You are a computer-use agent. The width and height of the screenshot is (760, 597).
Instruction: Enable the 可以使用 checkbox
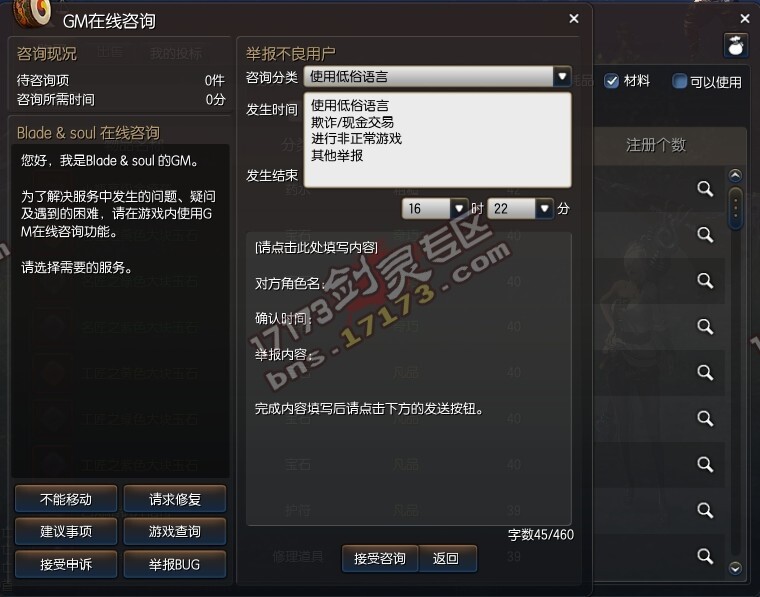(x=680, y=81)
